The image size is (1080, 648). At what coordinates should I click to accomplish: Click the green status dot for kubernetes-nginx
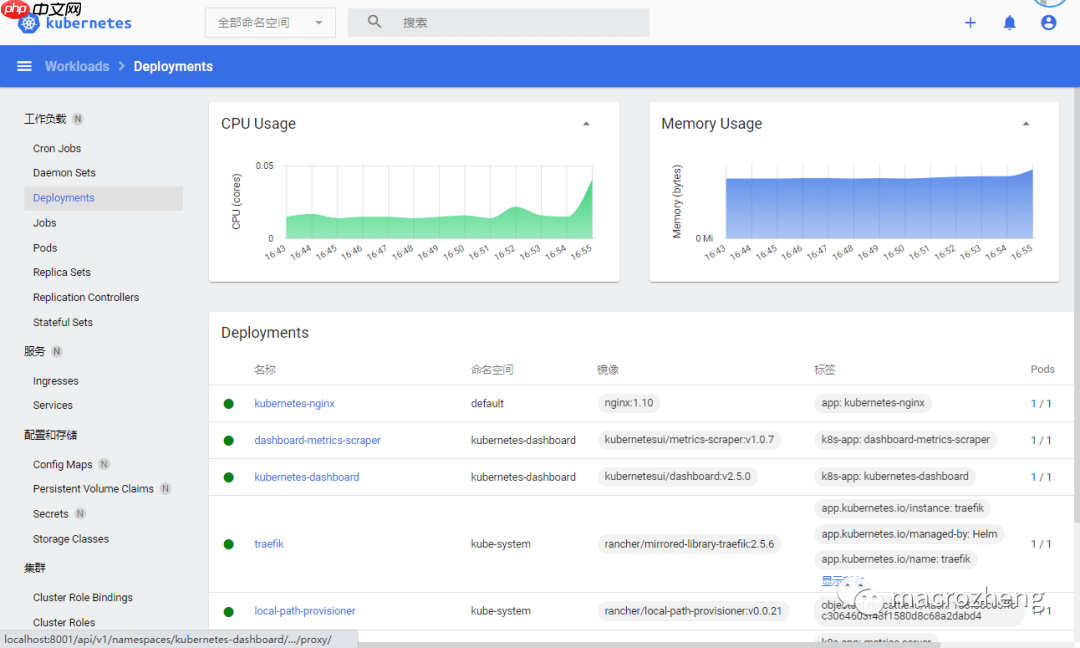pyautogui.click(x=229, y=404)
